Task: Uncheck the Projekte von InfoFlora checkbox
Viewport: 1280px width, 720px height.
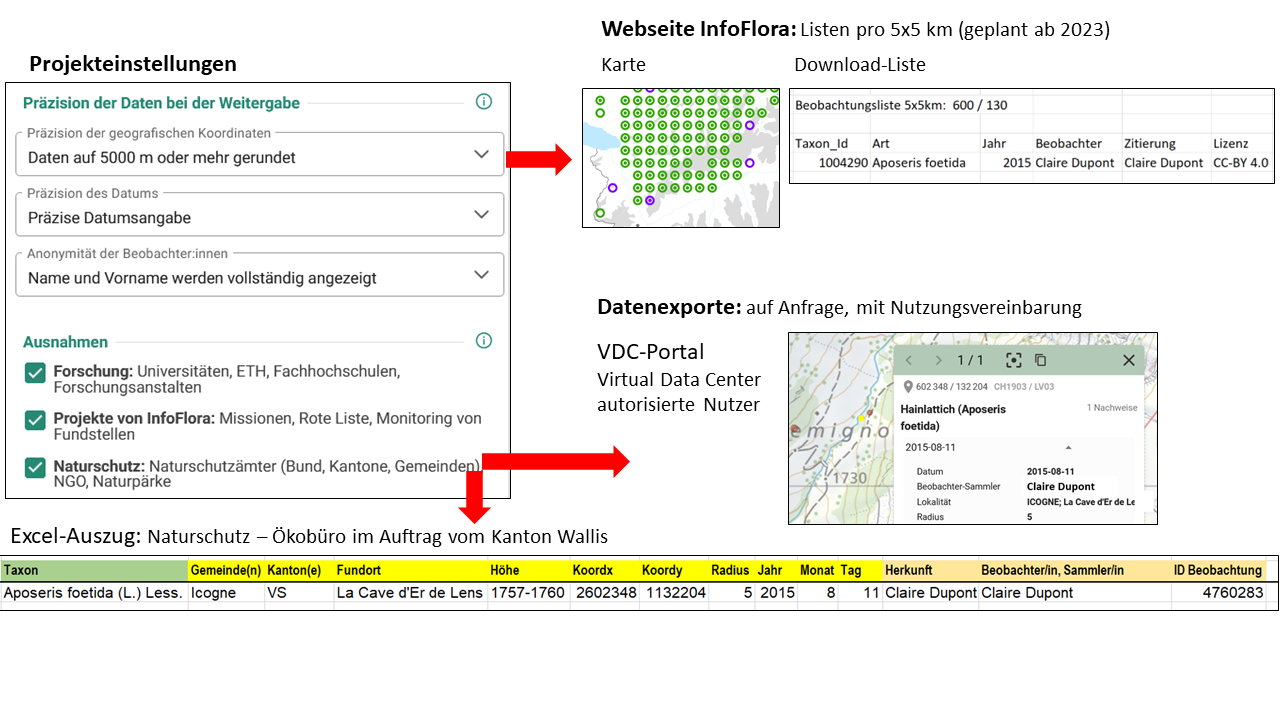Action: (x=36, y=420)
